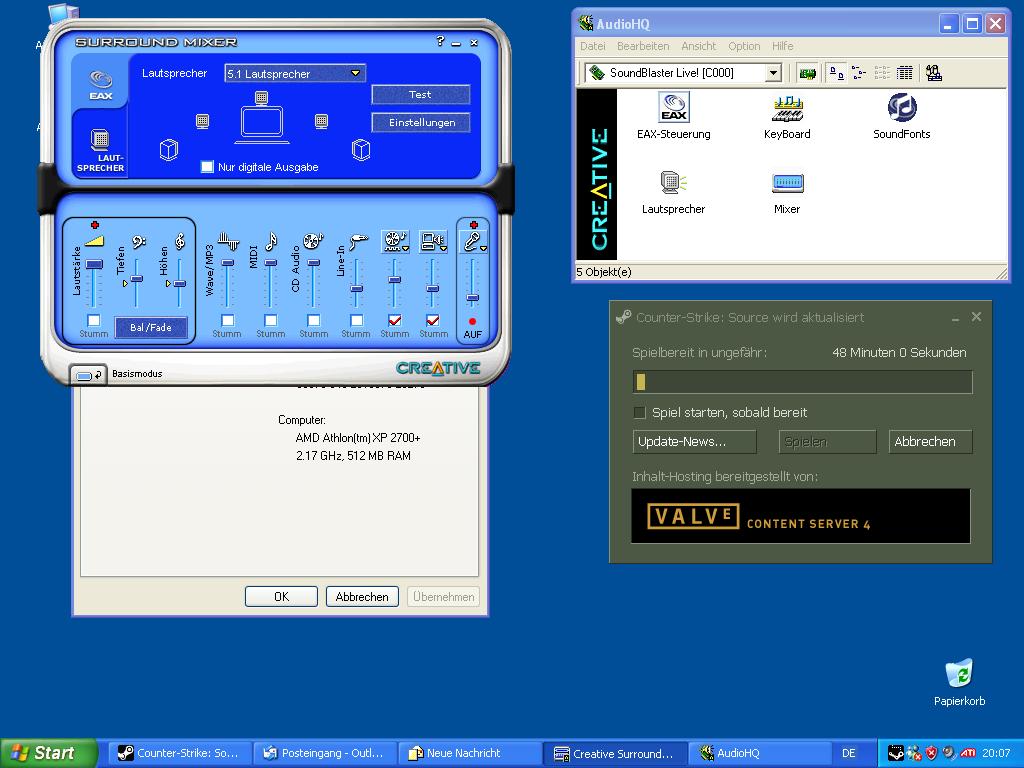Open the EAX tab icon in Surround Mixer
Screen dimensions: 1024x768
101,85
